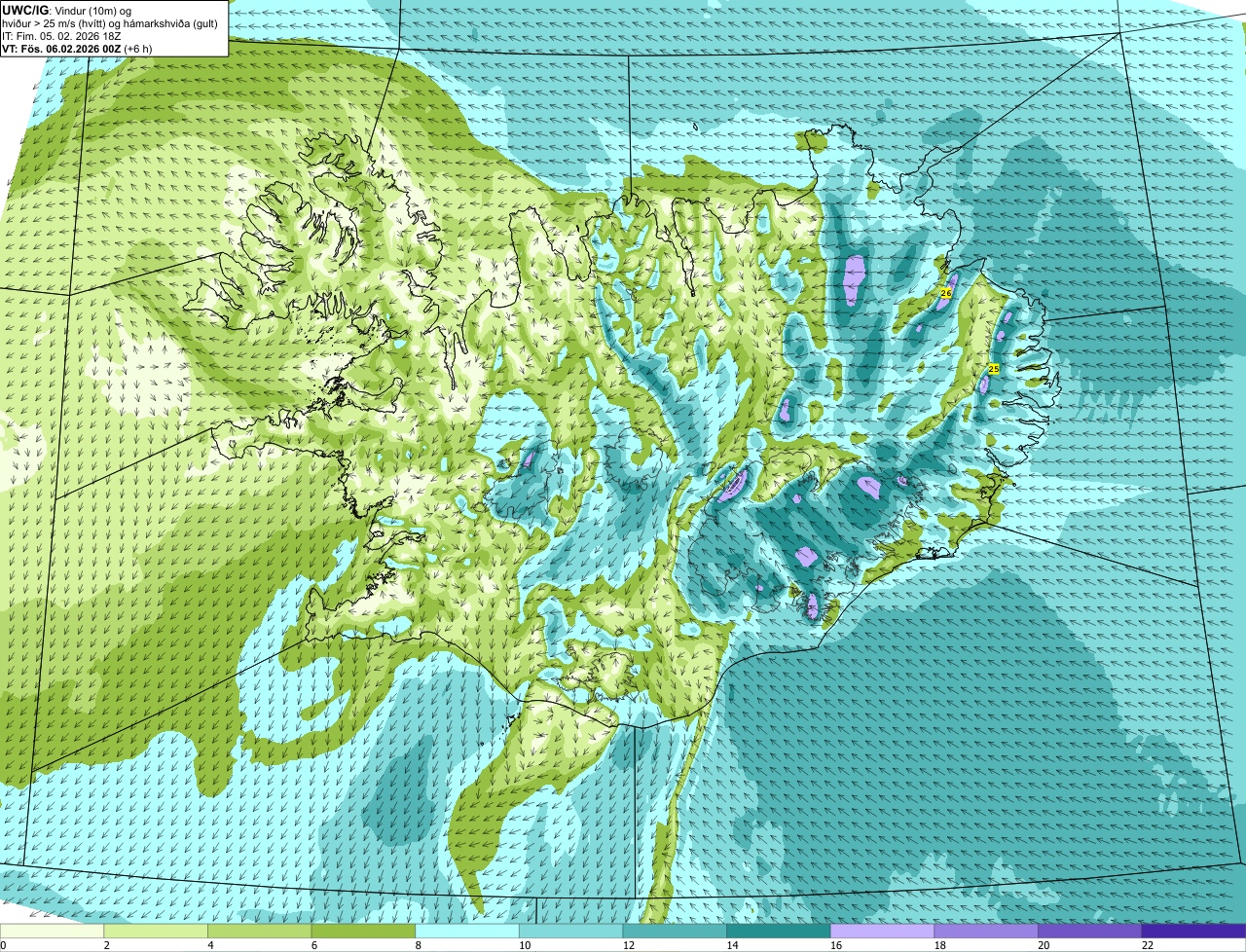Click scale label '4' on the color bar

coord(209,945)
